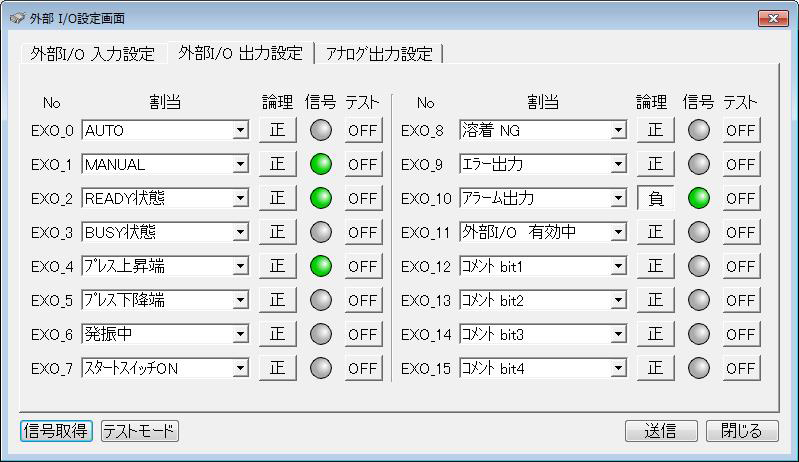Switch to the 外部I/O 入力設定 tab

[x=93, y=54]
